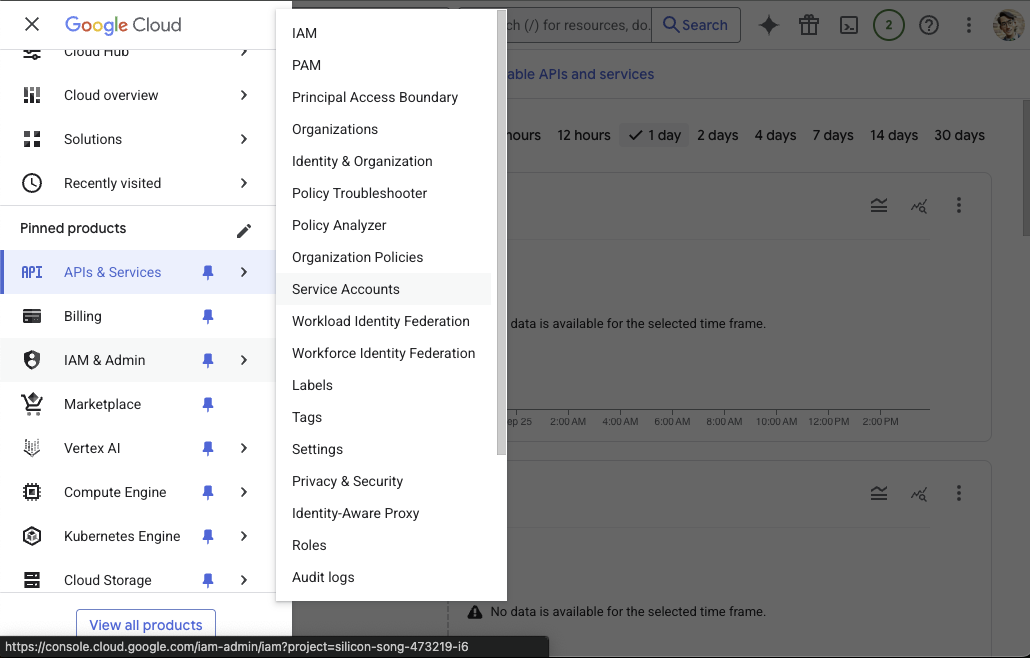The height and width of the screenshot is (658, 1030).
Task: Open notifications badge showing 2
Action: [889, 25]
